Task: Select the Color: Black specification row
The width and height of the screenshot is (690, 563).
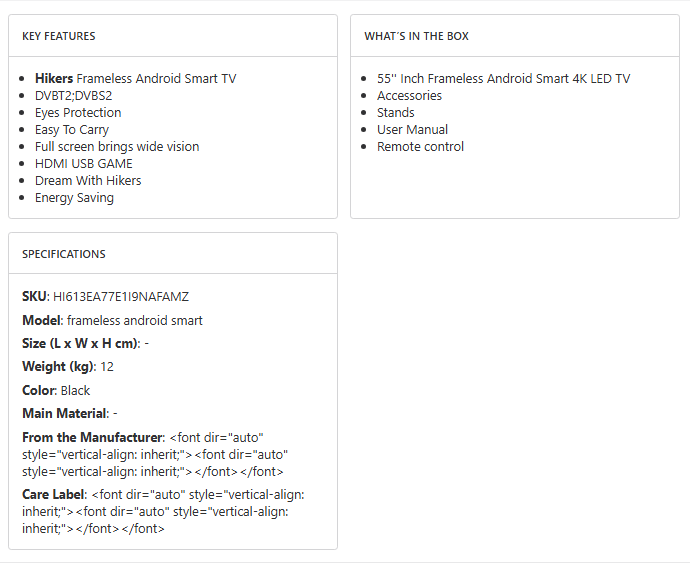Action: coord(56,390)
